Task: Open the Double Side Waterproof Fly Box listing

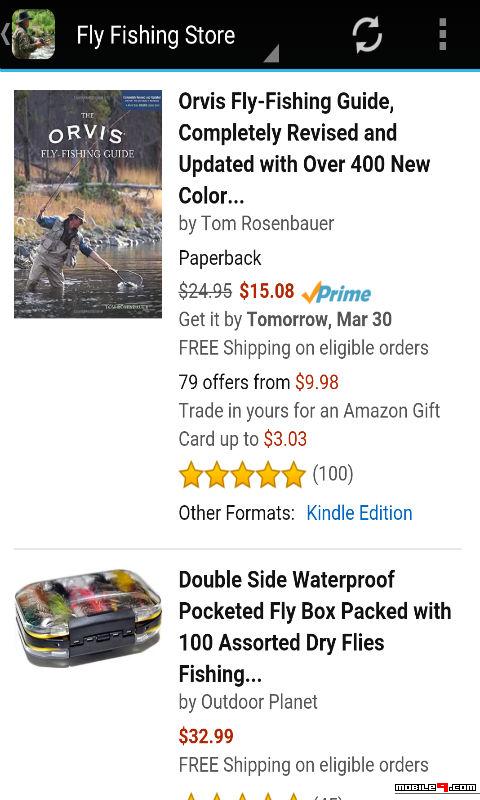Action: 315,627
